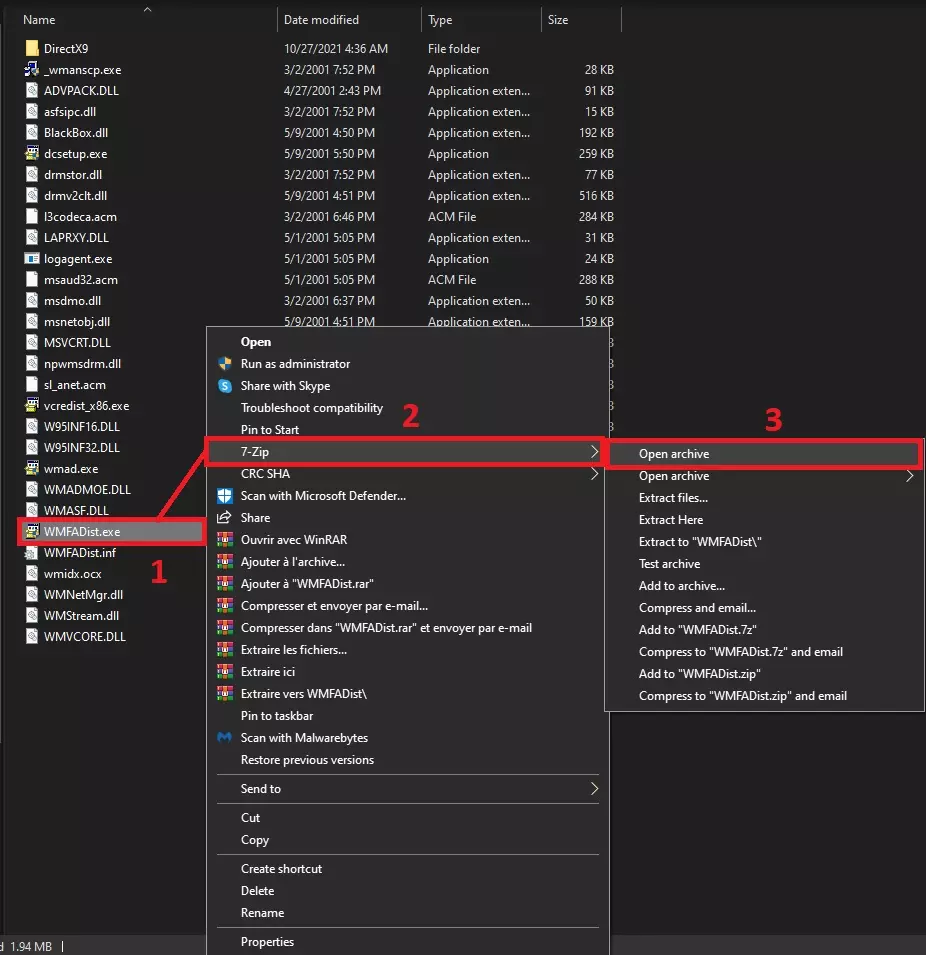Choose Add to "WMFADist.zip"

(x=699, y=674)
